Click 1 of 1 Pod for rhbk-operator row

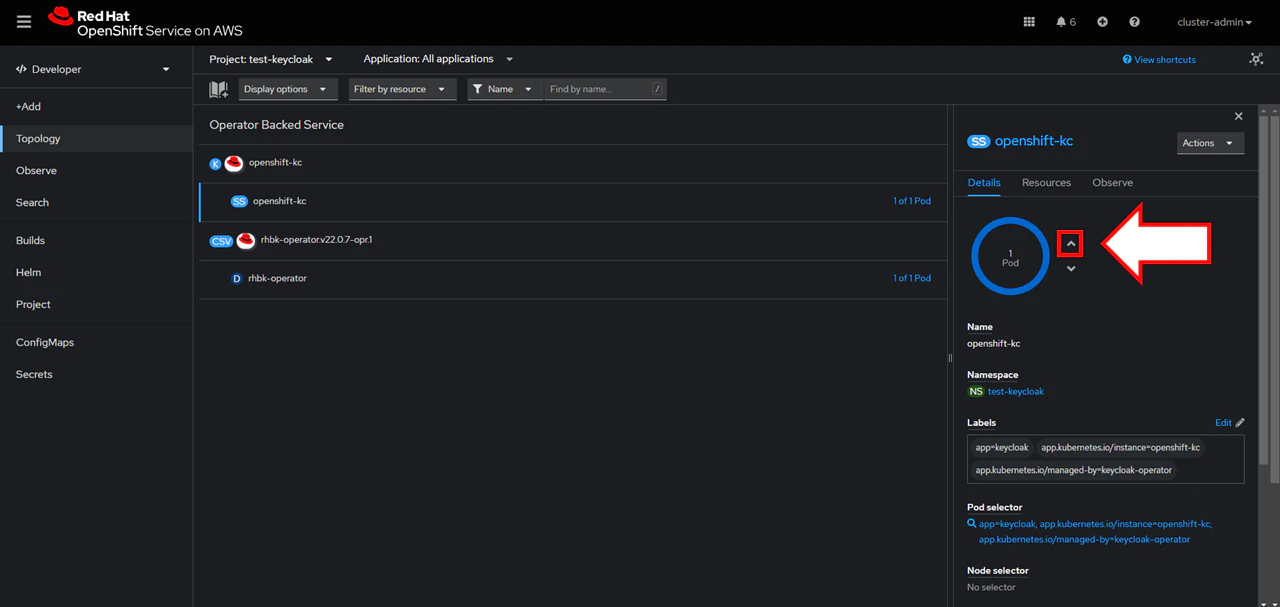[x=912, y=278]
